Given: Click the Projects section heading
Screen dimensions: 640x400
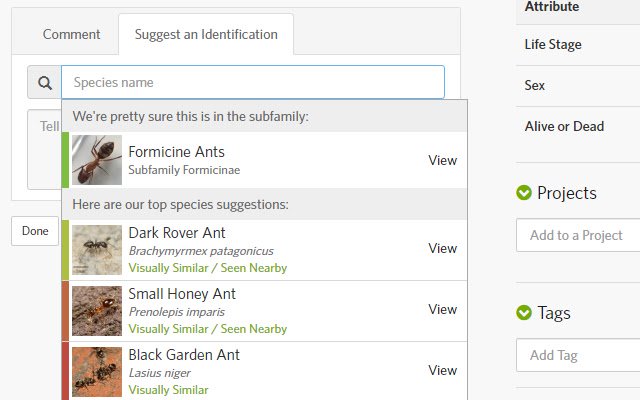Looking at the screenshot, I should pos(567,193).
